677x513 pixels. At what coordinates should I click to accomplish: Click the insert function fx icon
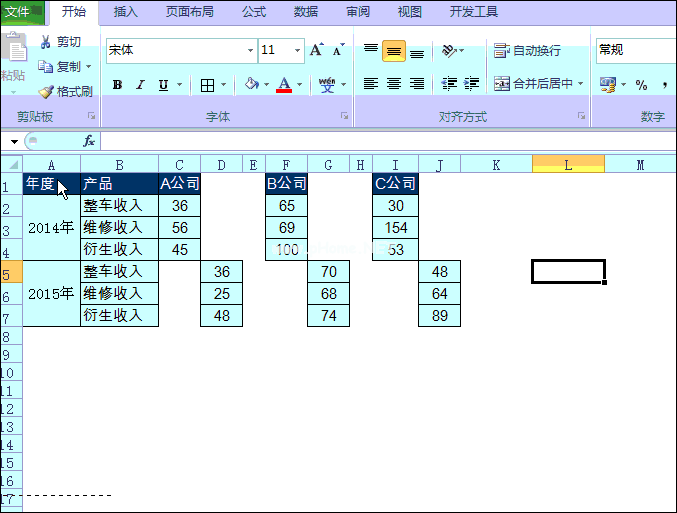(89, 141)
